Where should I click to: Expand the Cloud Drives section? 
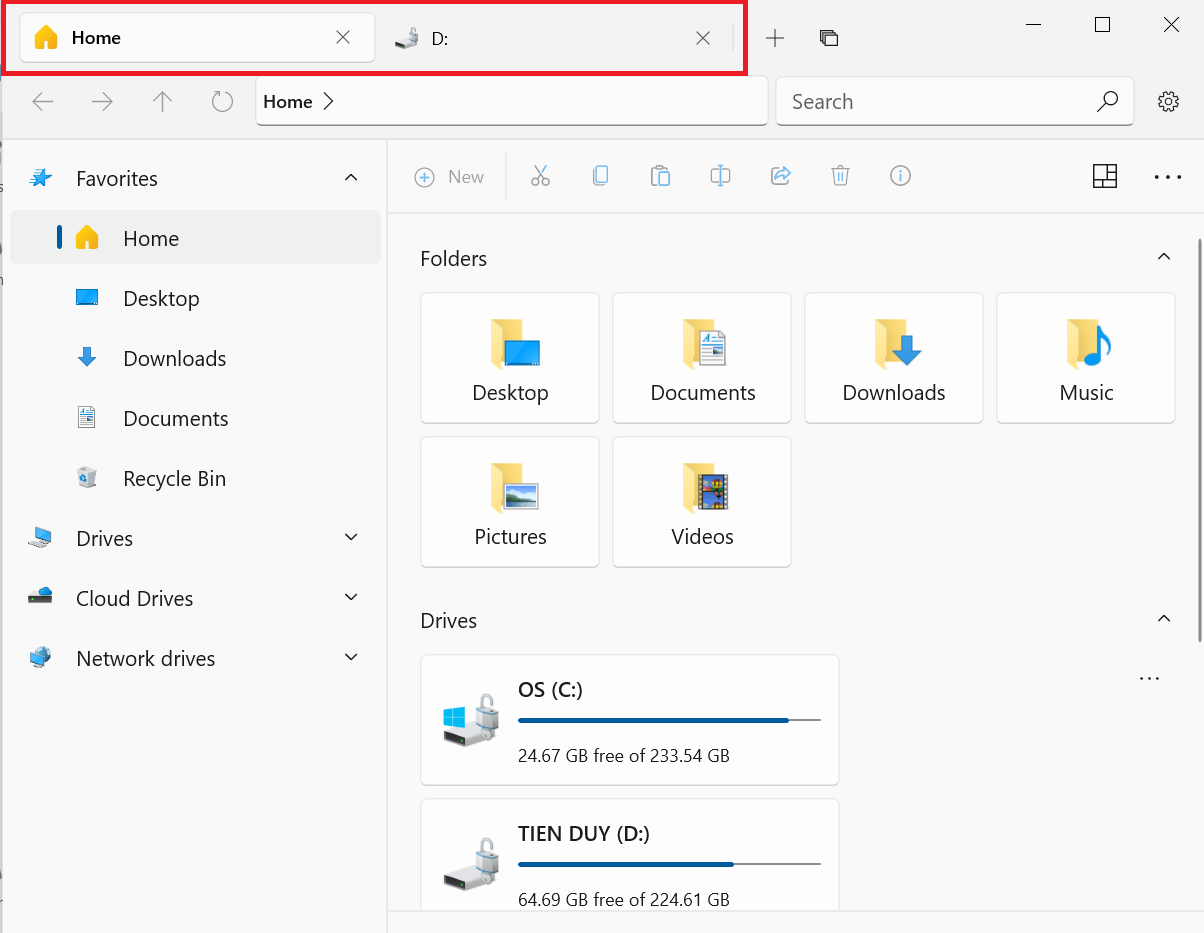(x=350, y=597)
